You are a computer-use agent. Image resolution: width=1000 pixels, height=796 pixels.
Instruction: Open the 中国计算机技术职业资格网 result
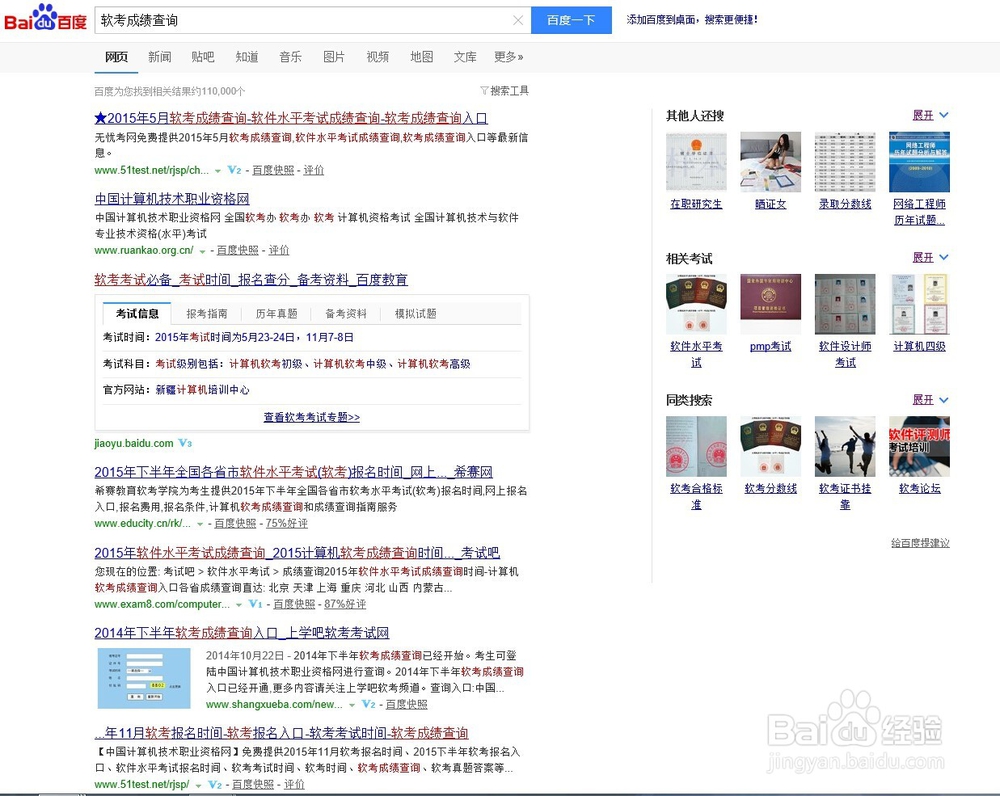[172, 198]
